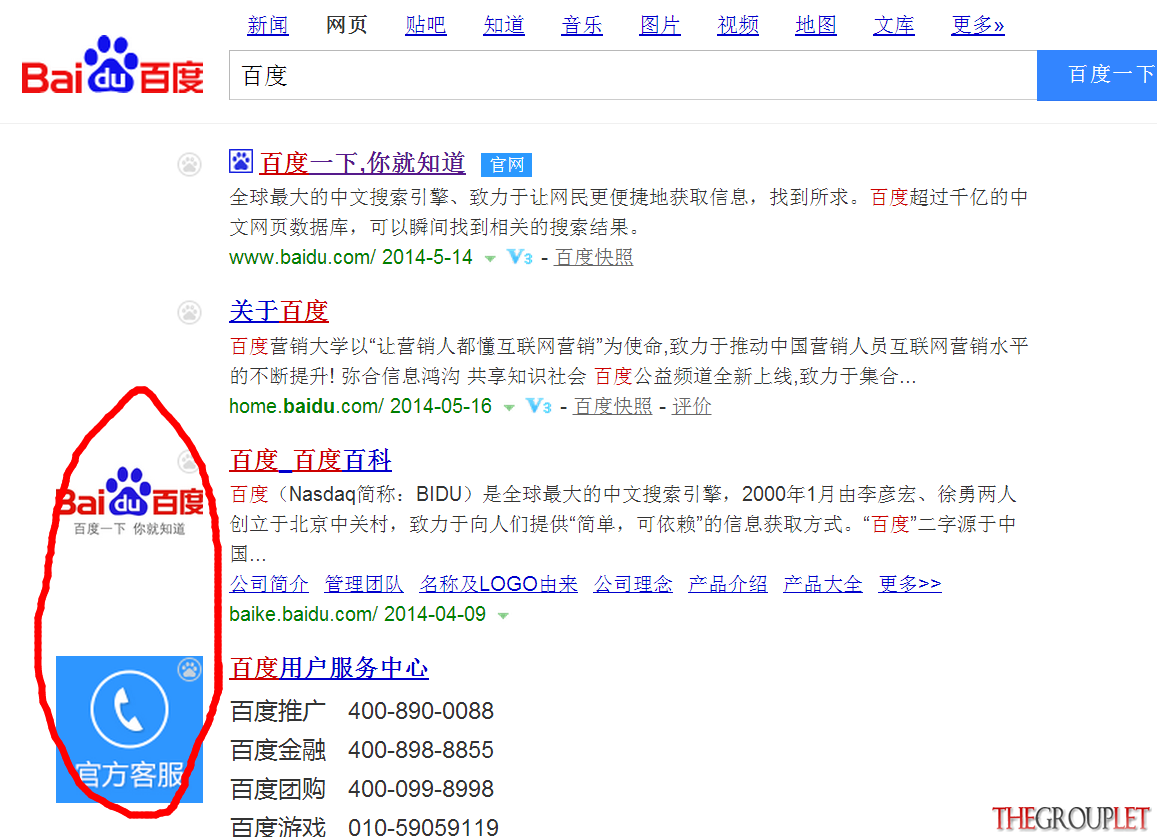
Task: Click the 官方客服 phone icon tile
Action: point(129,729)
